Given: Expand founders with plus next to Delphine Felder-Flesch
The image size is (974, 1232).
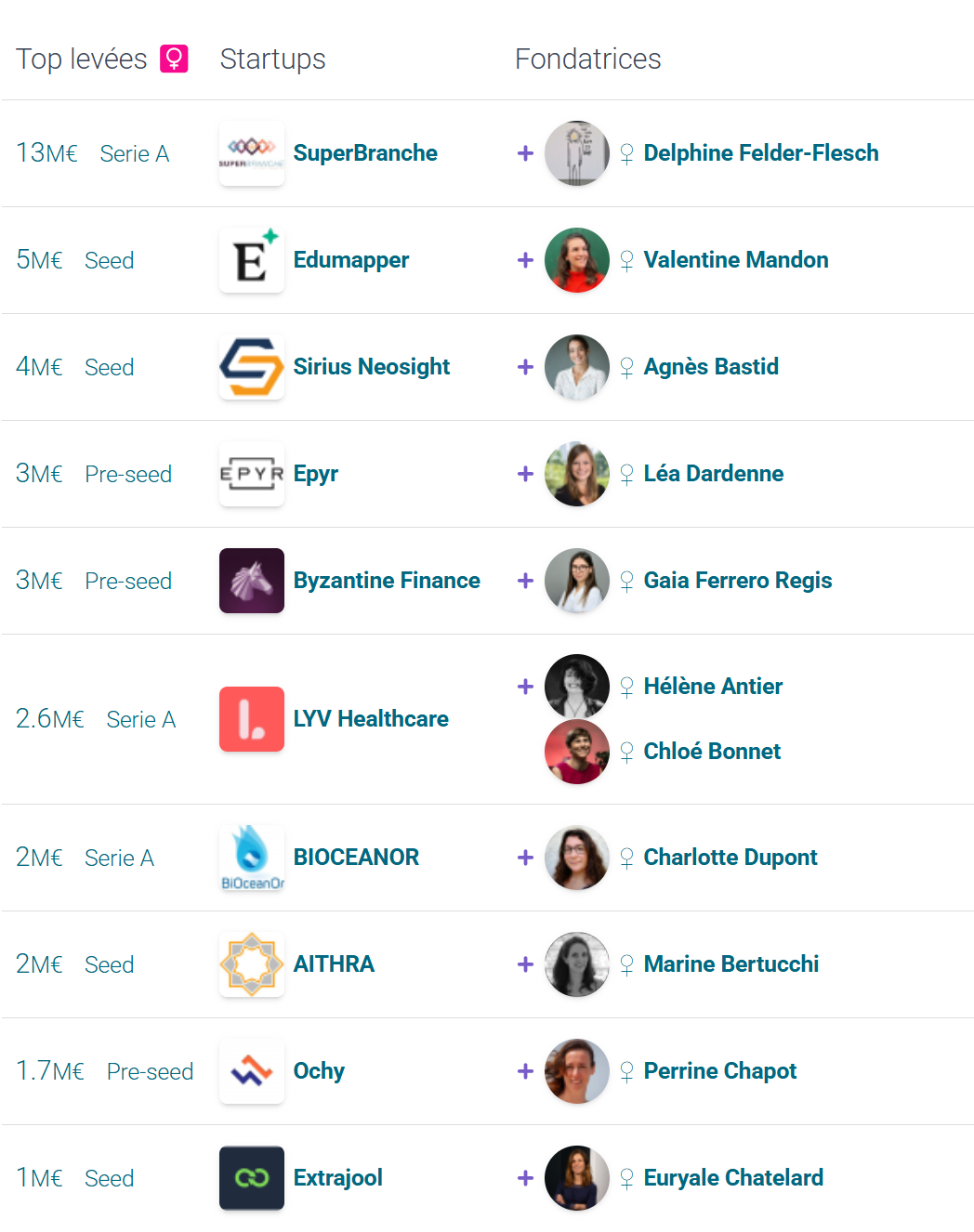Looking at the screenshot, I should 525,153.
